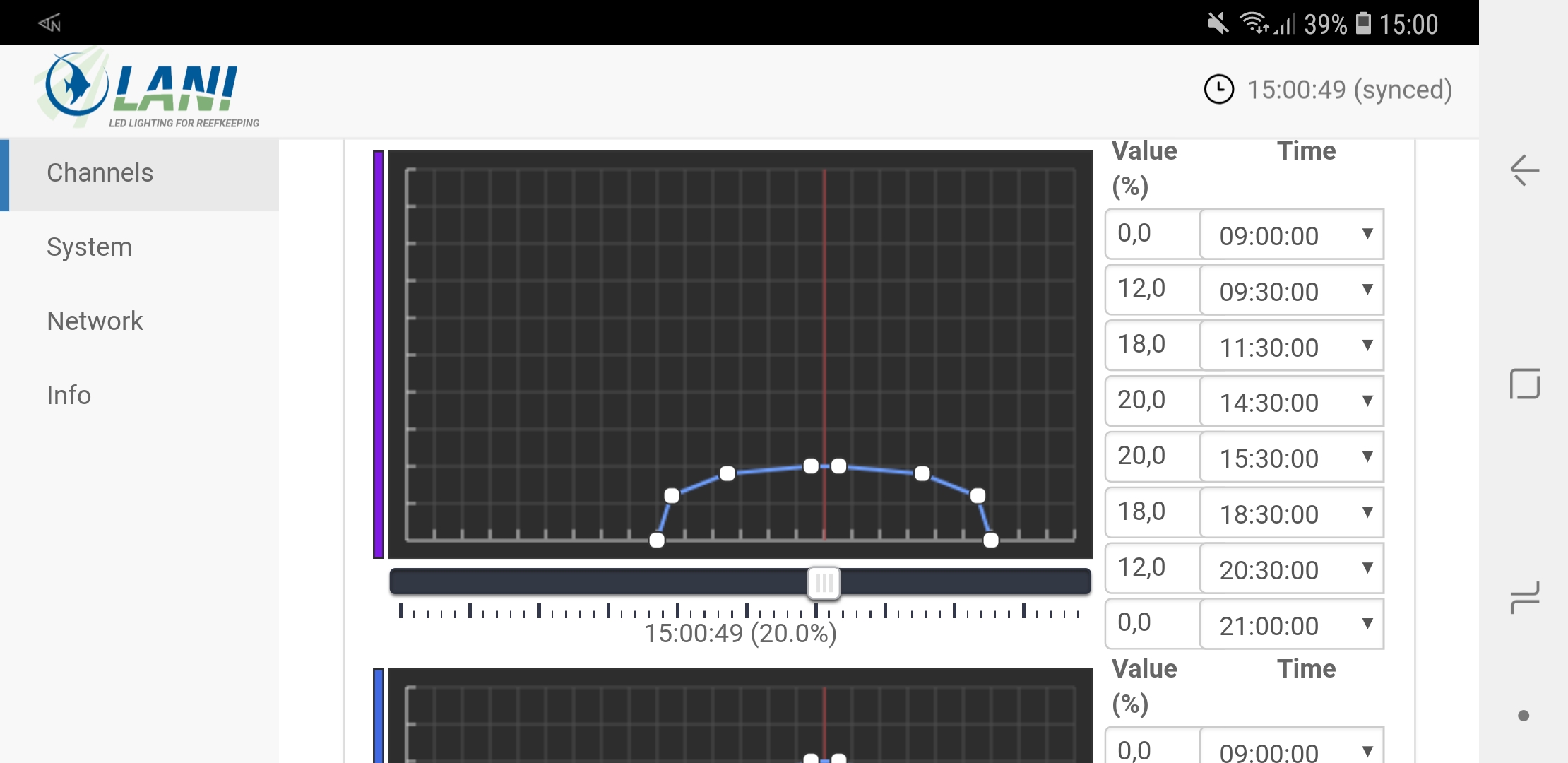This screenshot has height=763, width=1568.
Task: Go to the System menu item
Action: pyautogui.click(x=89, y=247)
